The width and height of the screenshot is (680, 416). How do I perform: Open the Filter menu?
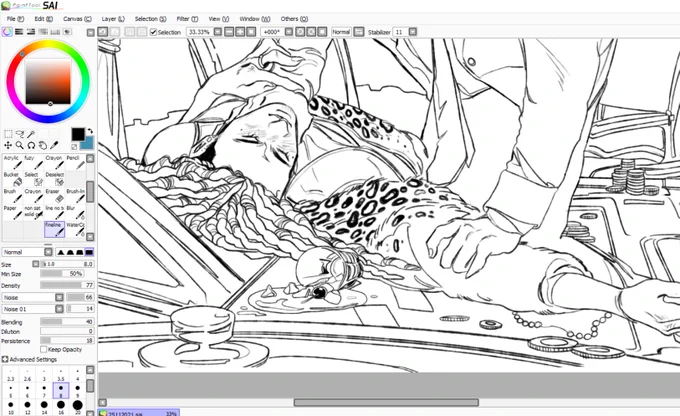pos(187,19)
